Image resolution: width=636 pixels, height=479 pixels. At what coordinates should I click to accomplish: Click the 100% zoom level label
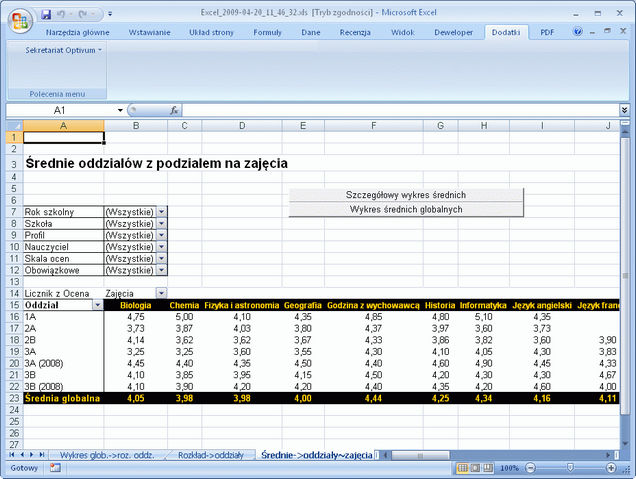pos(509,468)
